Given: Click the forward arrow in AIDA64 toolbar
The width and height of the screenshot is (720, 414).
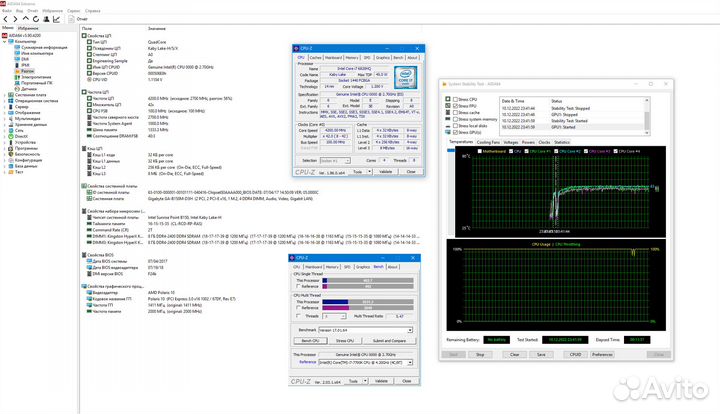Looking at the screenshot, I should 15,19.
